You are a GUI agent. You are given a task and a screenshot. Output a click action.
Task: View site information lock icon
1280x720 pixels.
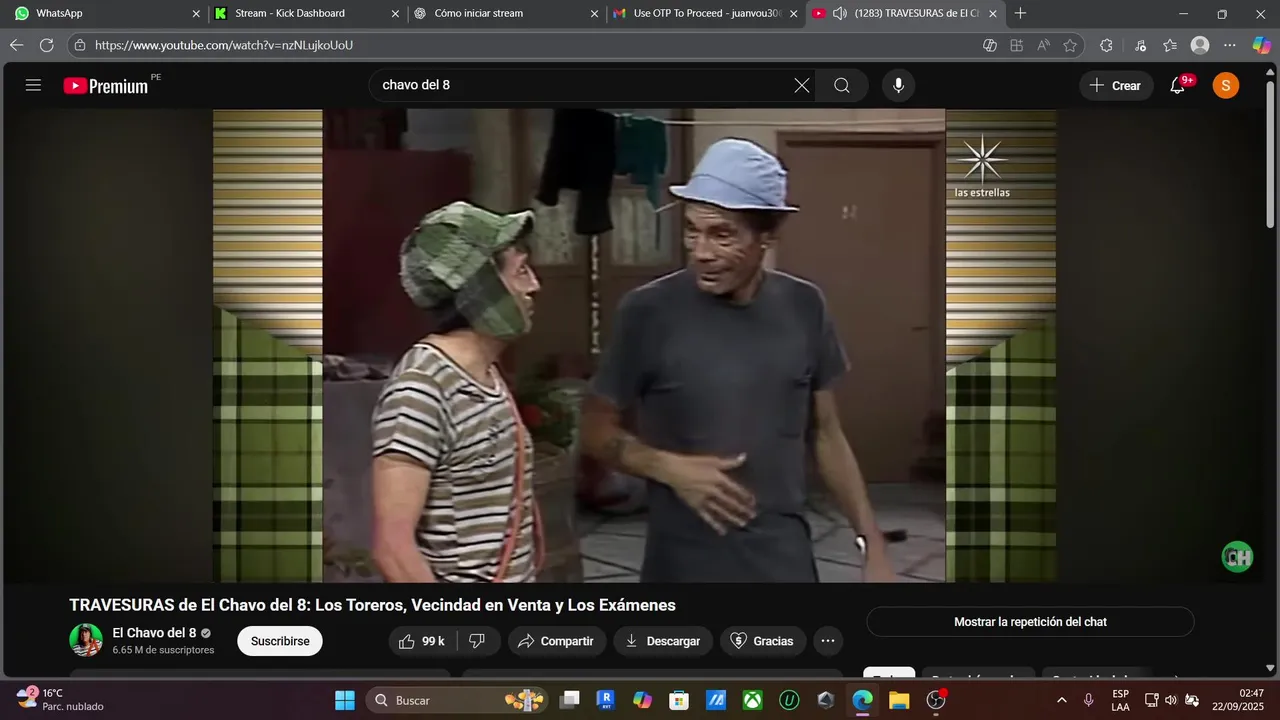81,45
